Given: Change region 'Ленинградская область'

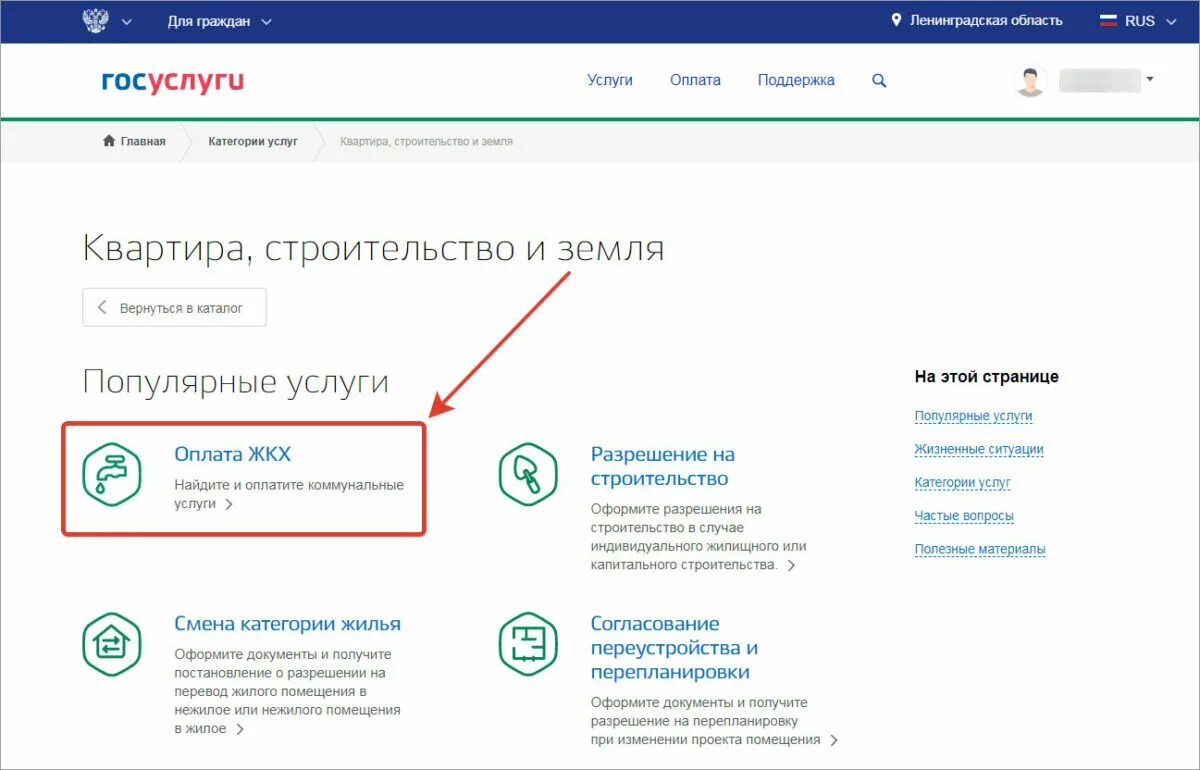Looking at the screenshot, I should point(985,20).
